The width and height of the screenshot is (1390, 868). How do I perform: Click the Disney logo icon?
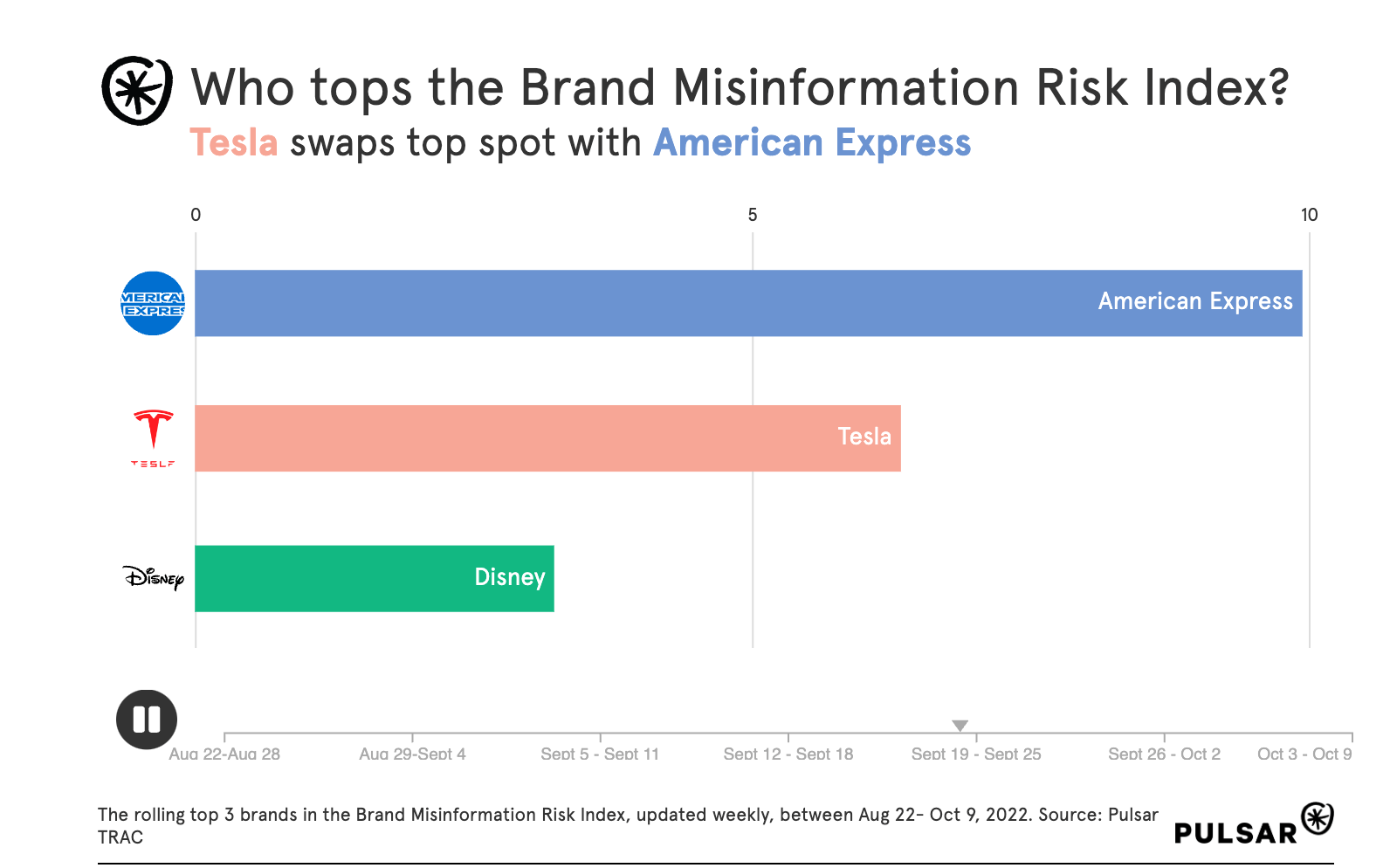(154, 578)
